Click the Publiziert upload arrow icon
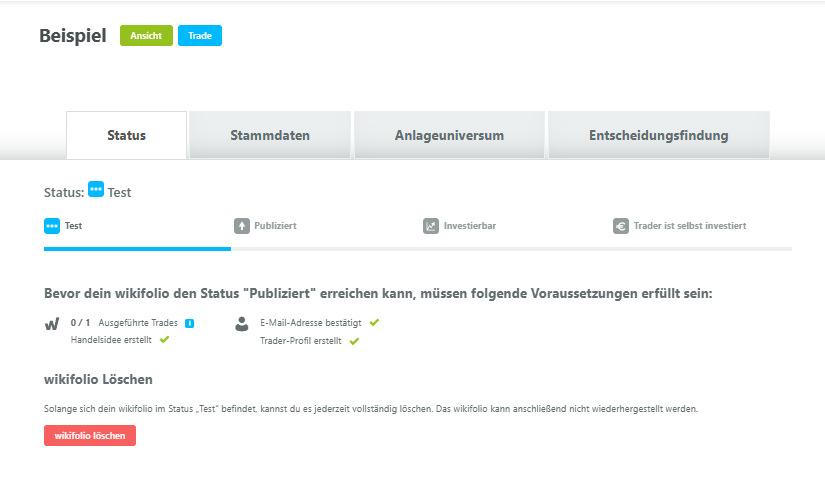 click(242, 226)
